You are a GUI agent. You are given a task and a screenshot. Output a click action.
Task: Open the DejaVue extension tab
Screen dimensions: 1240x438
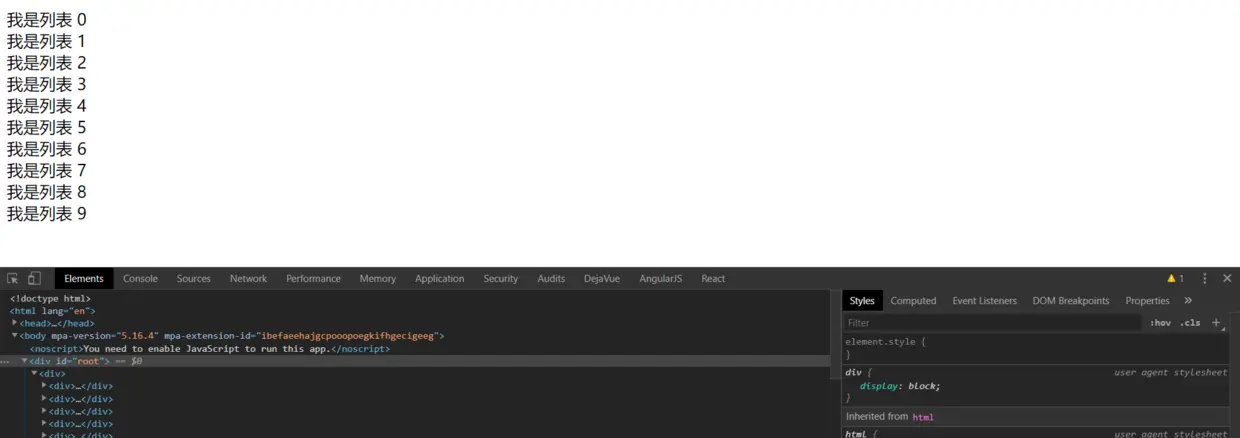pyautogui.click(x=602, y=278)
